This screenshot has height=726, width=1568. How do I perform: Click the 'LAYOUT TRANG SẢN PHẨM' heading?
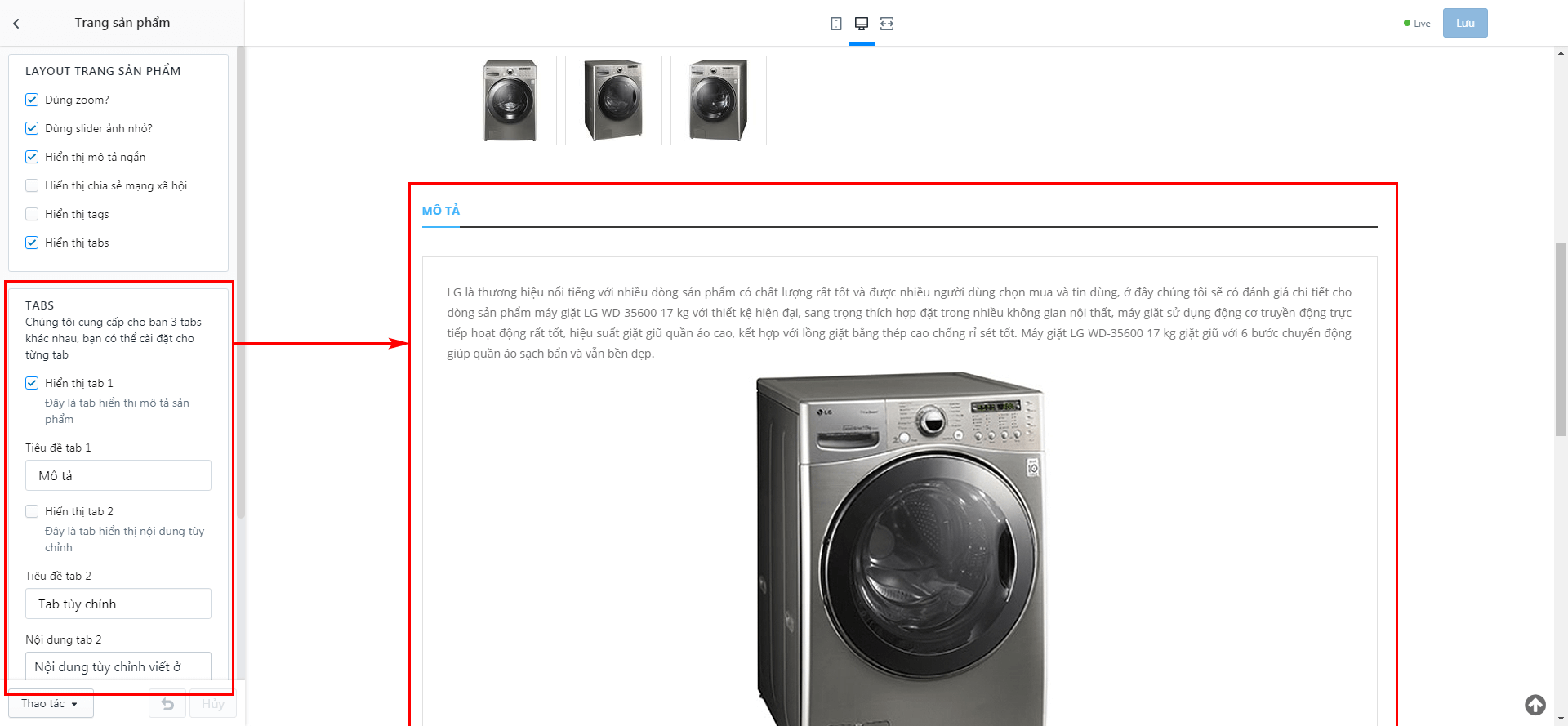[x=103, y=71]
